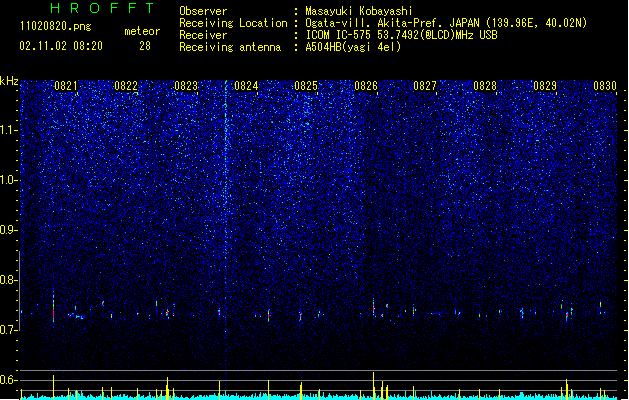629x400 pixels.
Task: Click the 0823 time marker
Action: [x=186, y=86]
